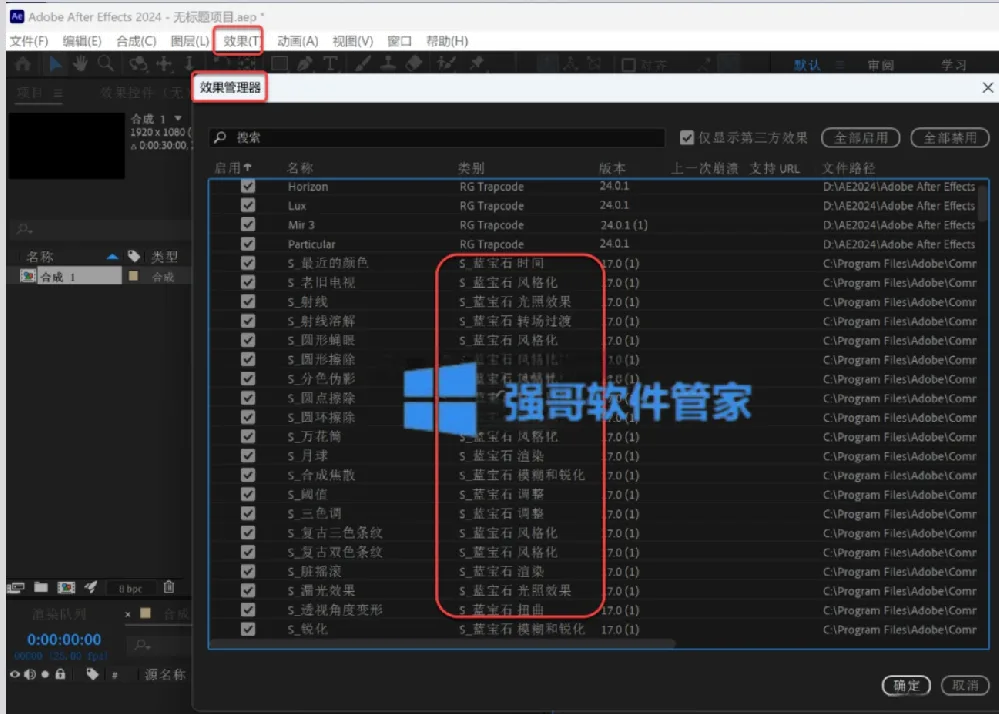The image size is (999, 714).
Task: Switch to the 学习 workspace
Action: coord(954,65)
